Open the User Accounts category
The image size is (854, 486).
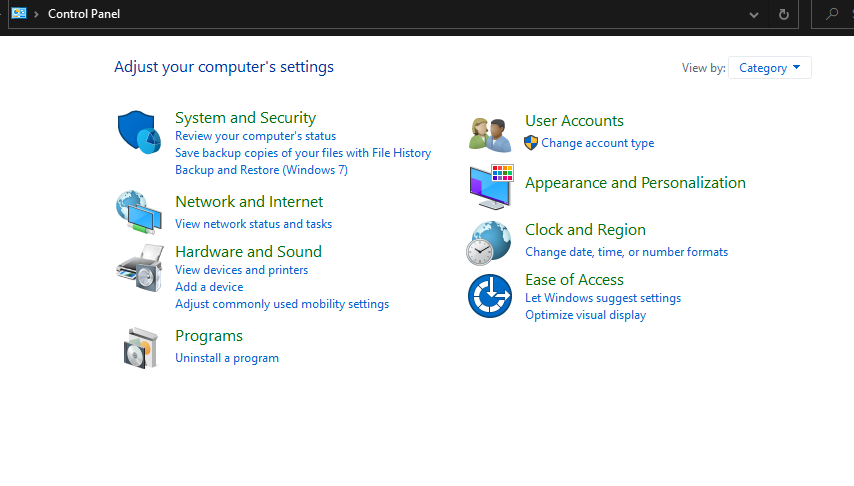[x=574, y=121]
